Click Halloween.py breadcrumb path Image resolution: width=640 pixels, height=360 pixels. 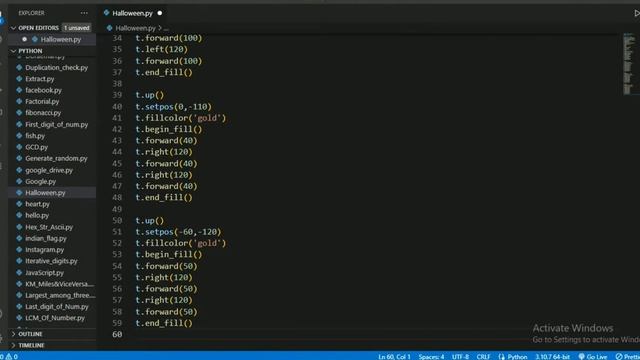(135, 28)
